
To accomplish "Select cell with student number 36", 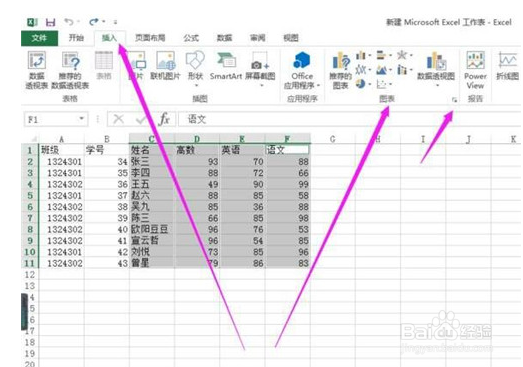I will tap(107, 184).
